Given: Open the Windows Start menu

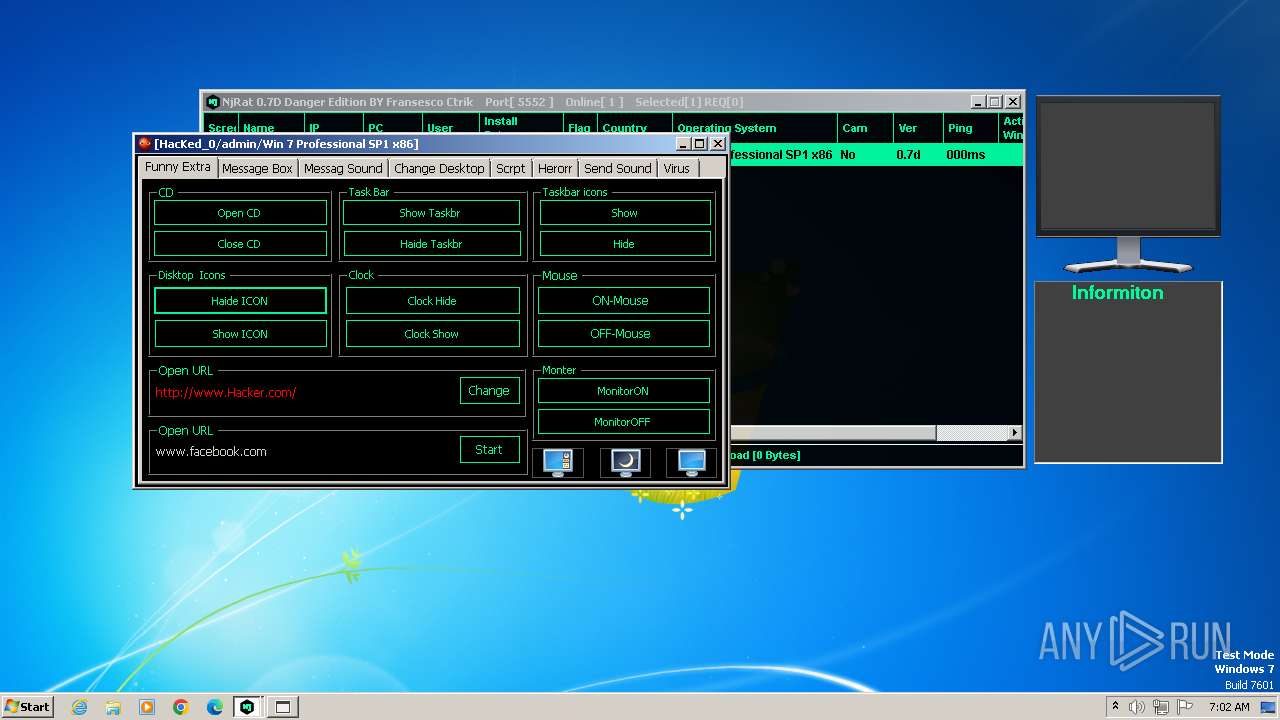Looking at the screenshot, I should point(27,706).
